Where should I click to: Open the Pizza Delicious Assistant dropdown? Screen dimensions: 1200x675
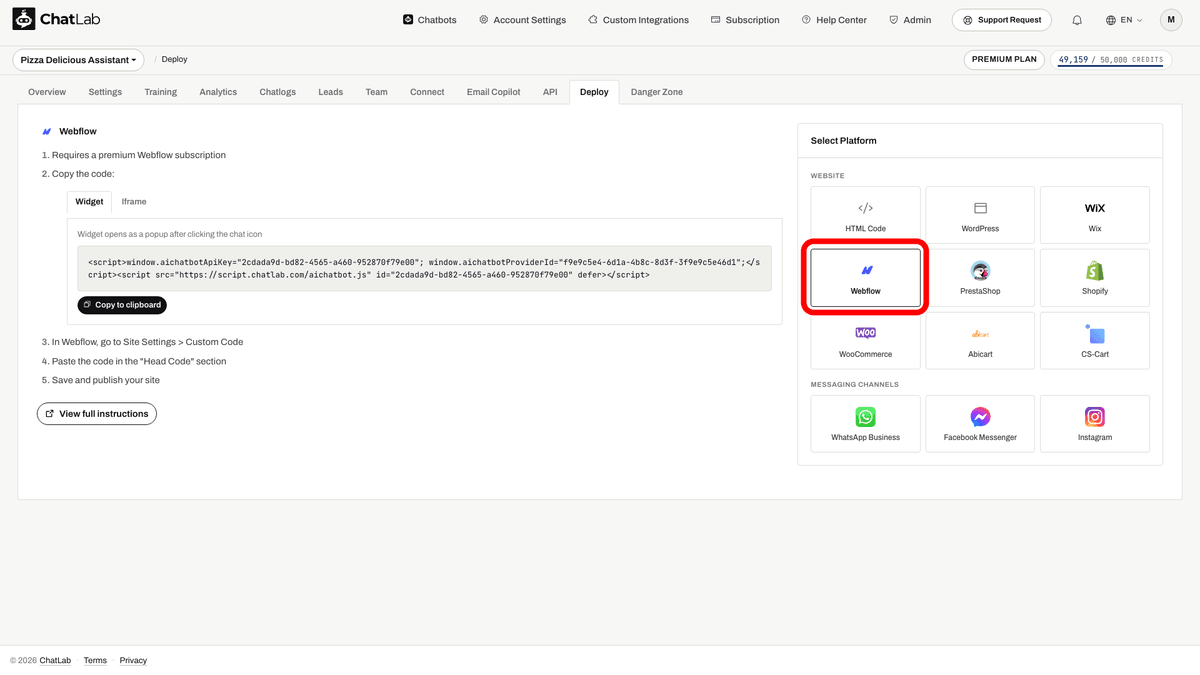79,60
